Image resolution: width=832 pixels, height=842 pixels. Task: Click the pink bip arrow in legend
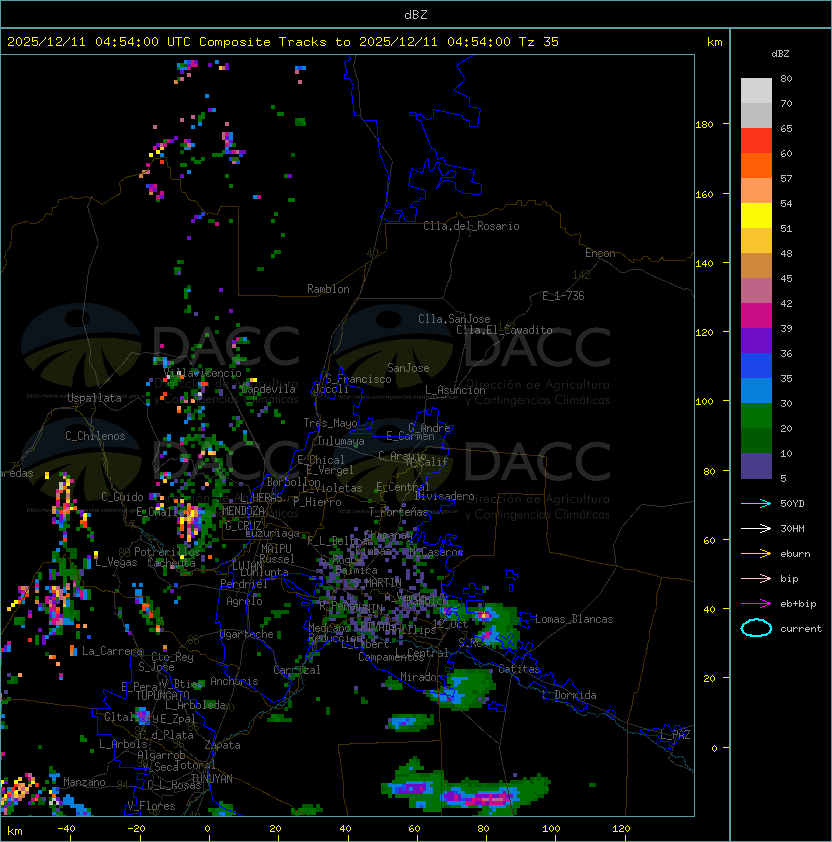point(756,578)
